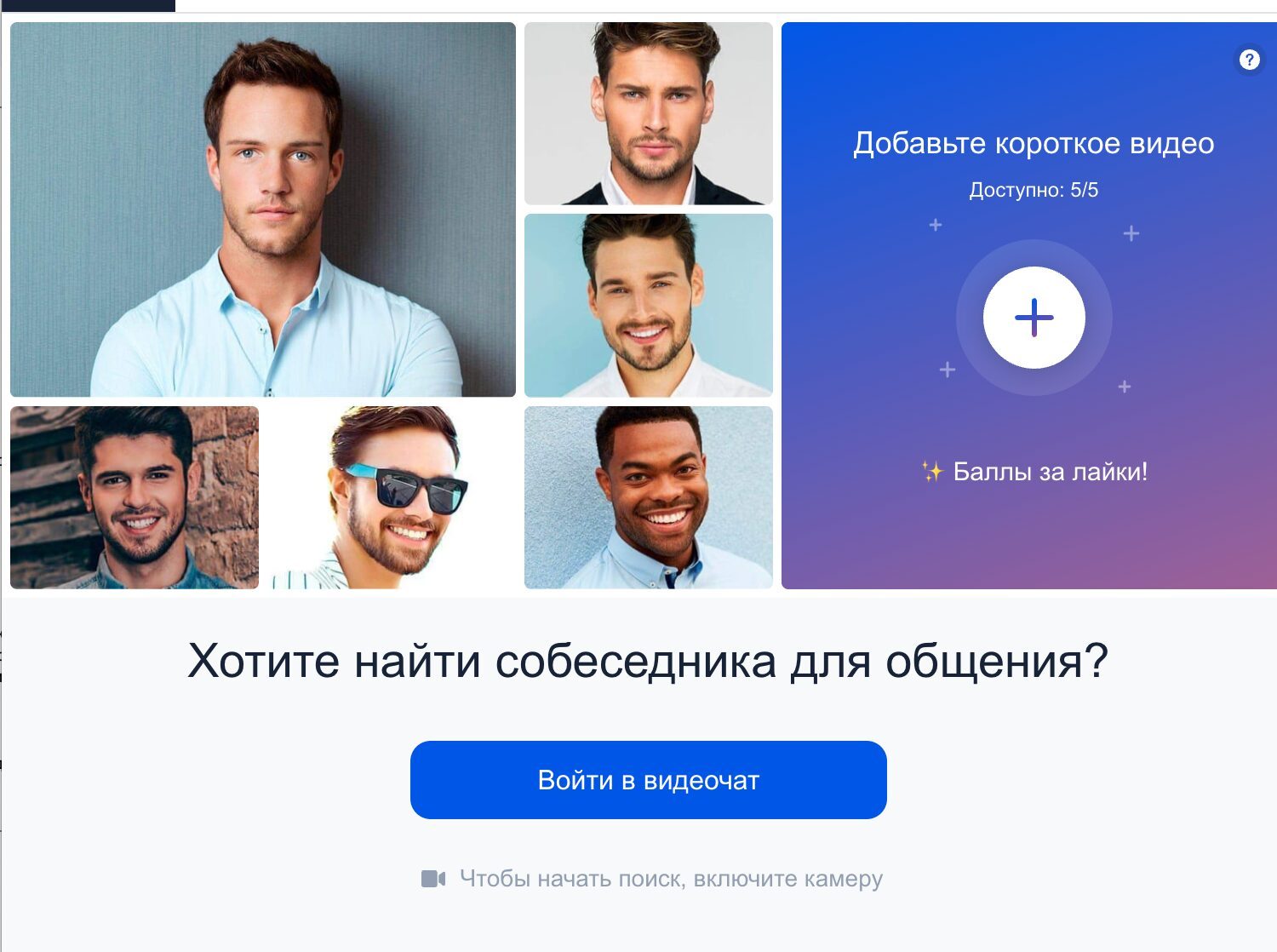Open the photo of man wearing sunglasses
The image size is (1277, 952).
tap(392, 497)
